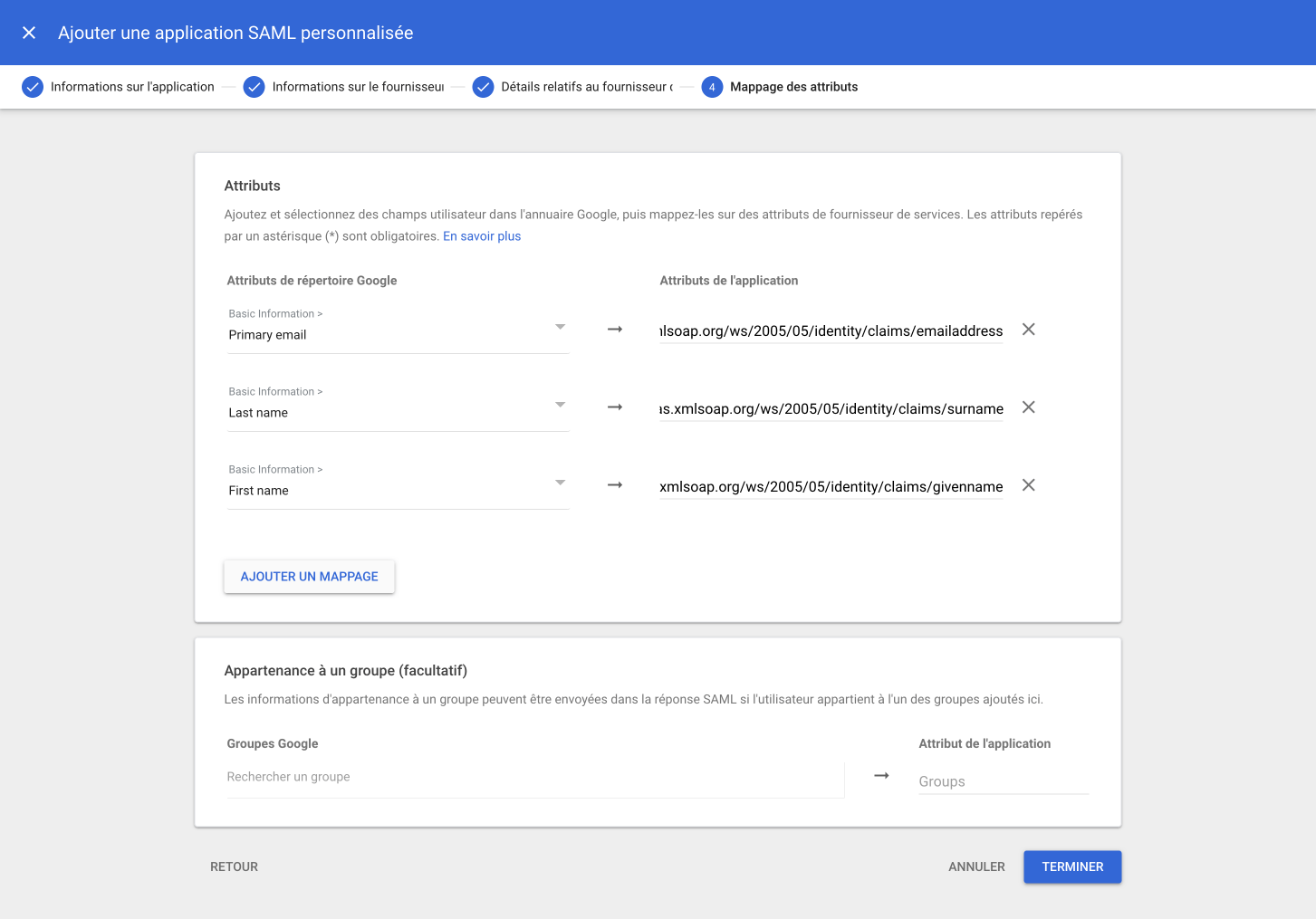This screenshot has height=919, width=1316.
Task: Click the AJOUTER UN MAPPAGE button
Action: pos(309,577)
